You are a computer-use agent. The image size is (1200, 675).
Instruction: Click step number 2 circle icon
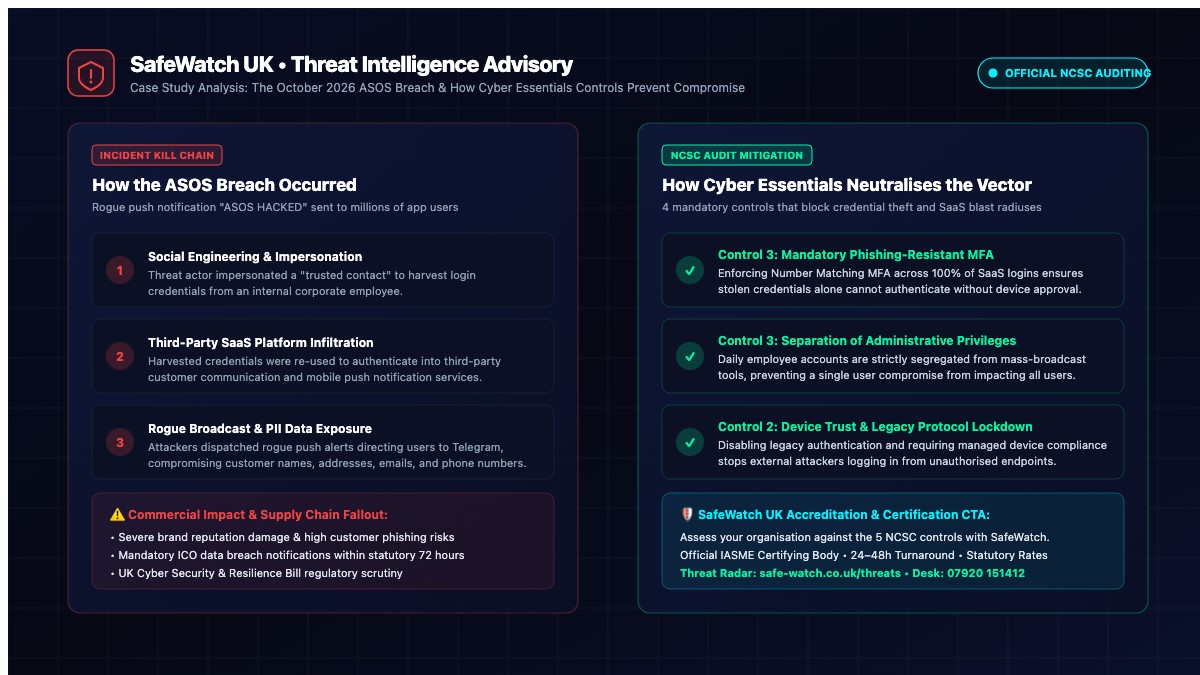coord(120,356)
